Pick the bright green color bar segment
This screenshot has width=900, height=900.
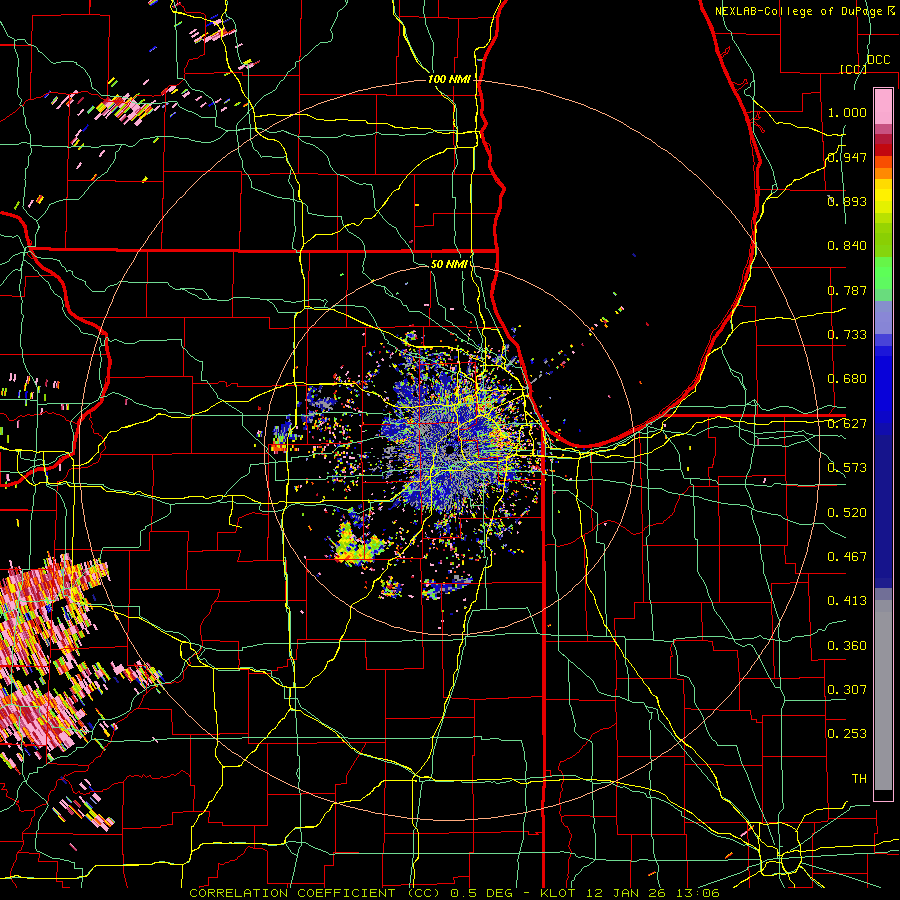(883, 273)
